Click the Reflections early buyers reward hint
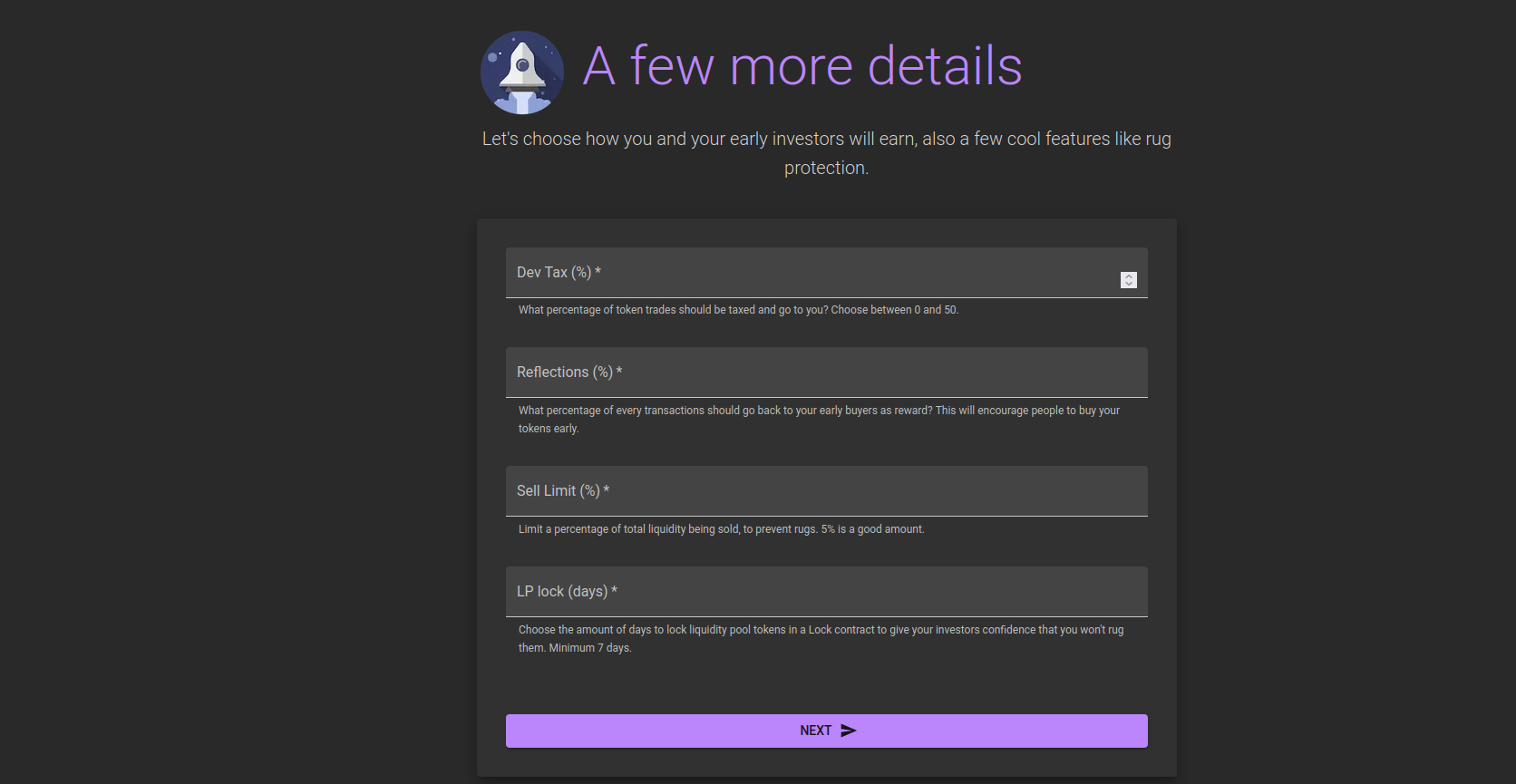The width and height of the screenshot is (1516, 784). pyautogui.click(x=819, y=419)
